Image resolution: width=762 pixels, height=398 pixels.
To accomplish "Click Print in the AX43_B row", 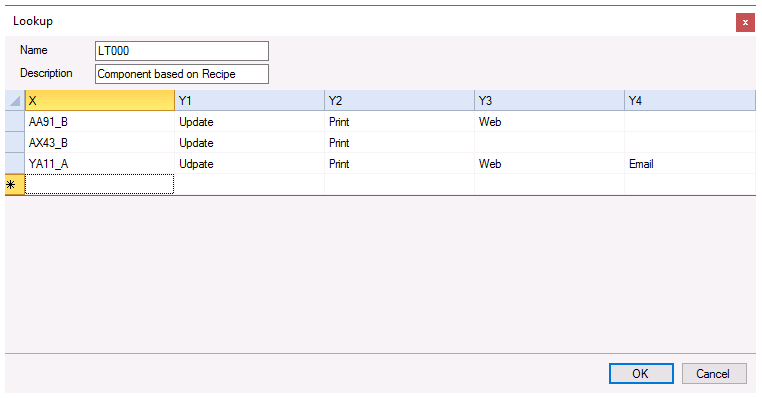I will (399, 142).
